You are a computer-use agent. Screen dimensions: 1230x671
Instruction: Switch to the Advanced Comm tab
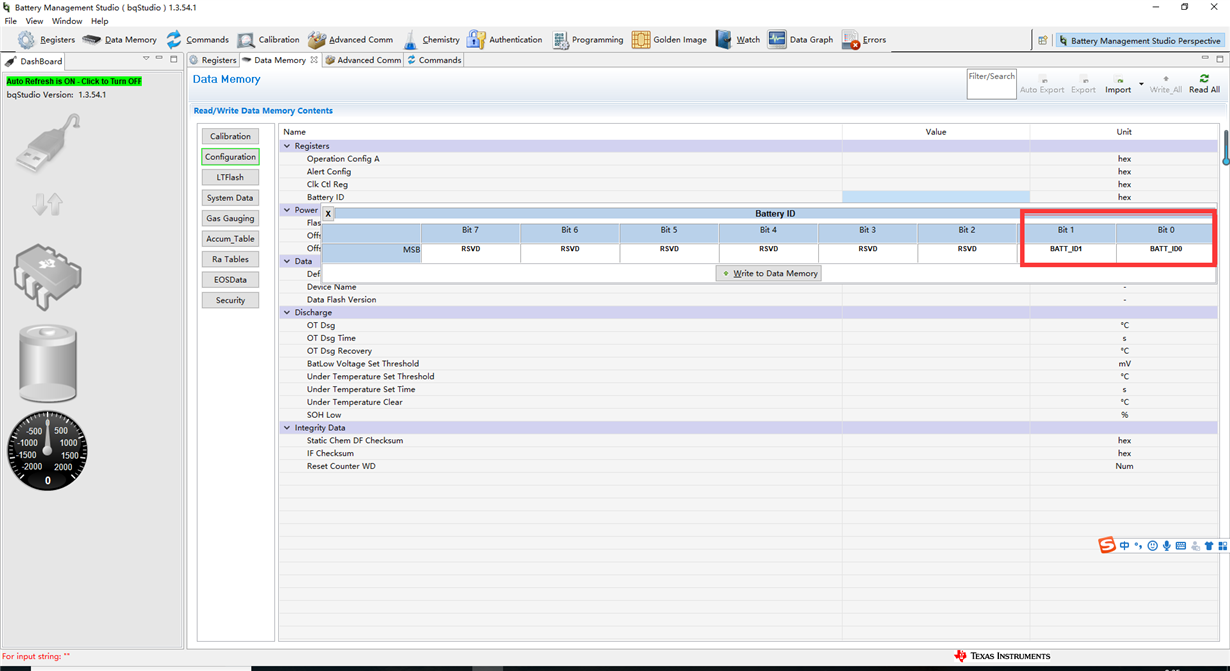362,60
